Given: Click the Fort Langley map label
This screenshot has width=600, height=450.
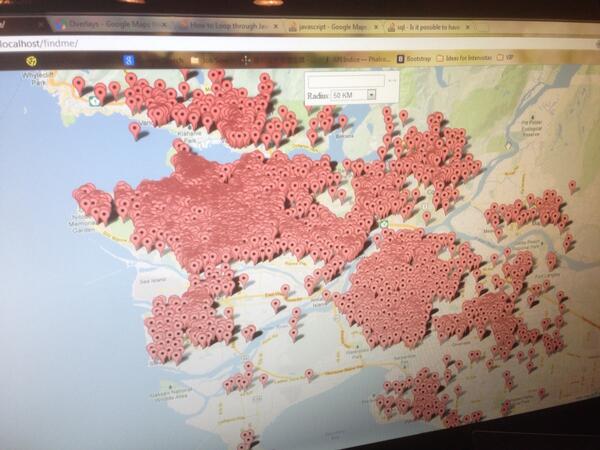Looking at the screenshot, I should click(547, 275).
